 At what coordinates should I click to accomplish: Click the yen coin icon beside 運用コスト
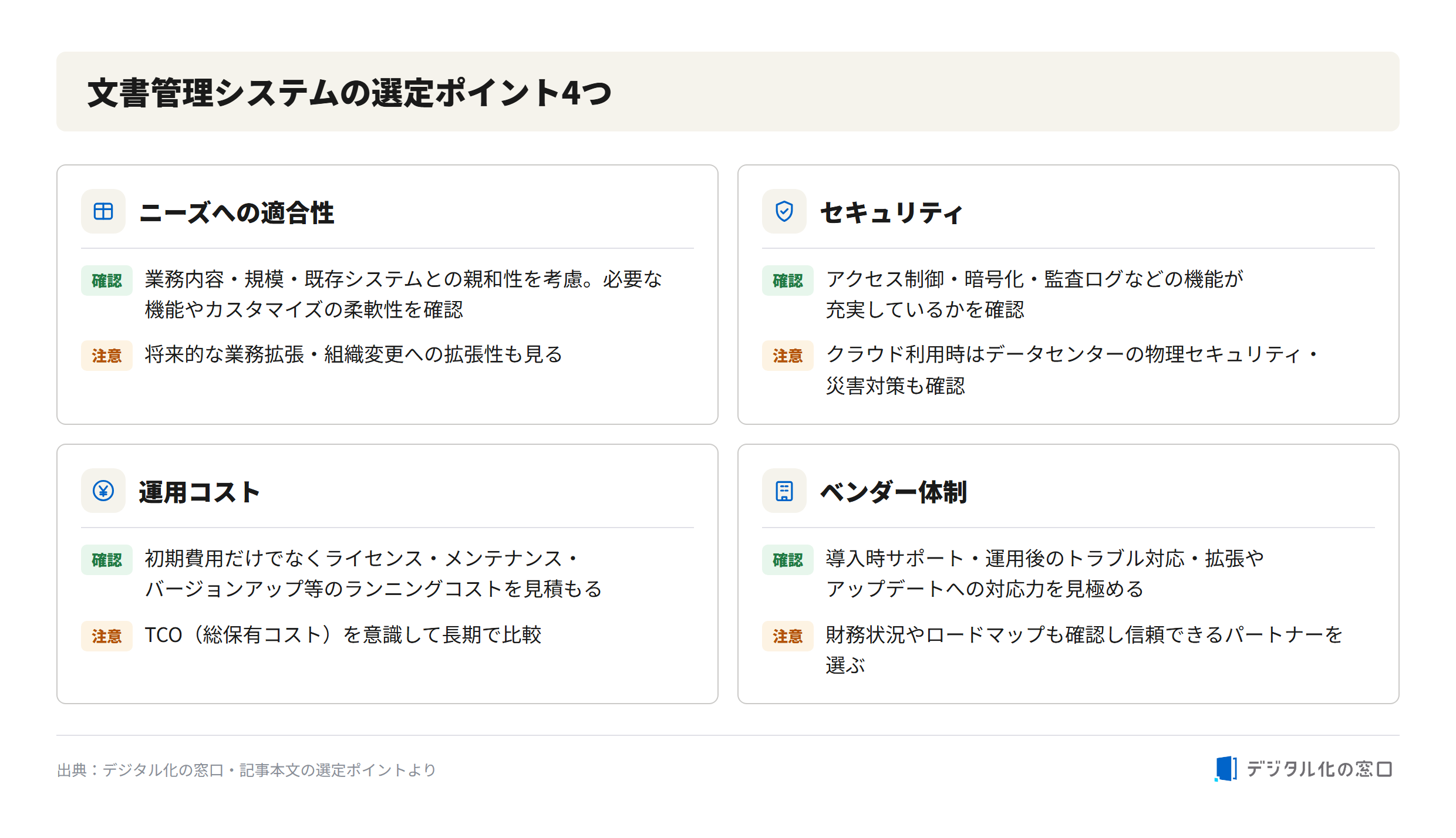pyautogui.click(x=103, y=491)
